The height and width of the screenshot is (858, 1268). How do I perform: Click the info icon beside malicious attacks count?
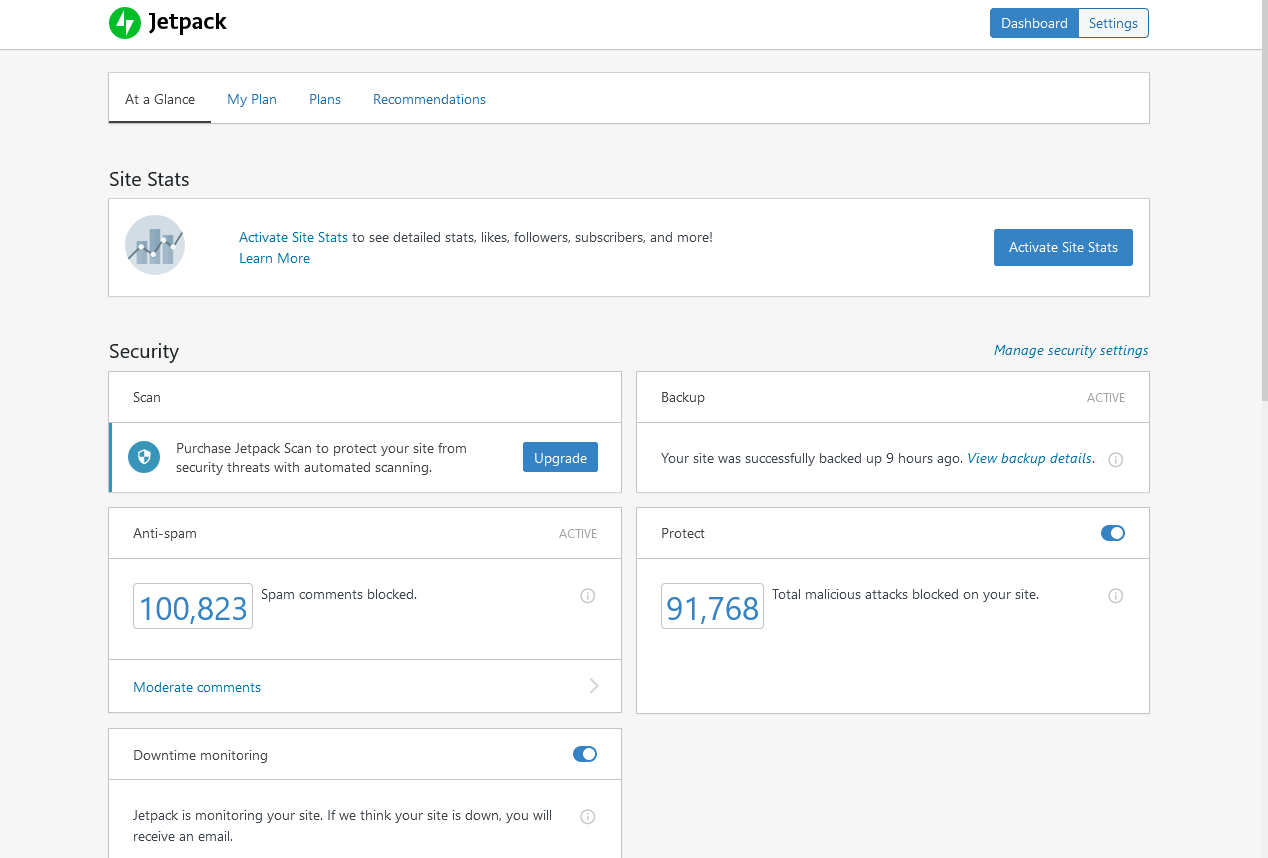[1115, 595]
